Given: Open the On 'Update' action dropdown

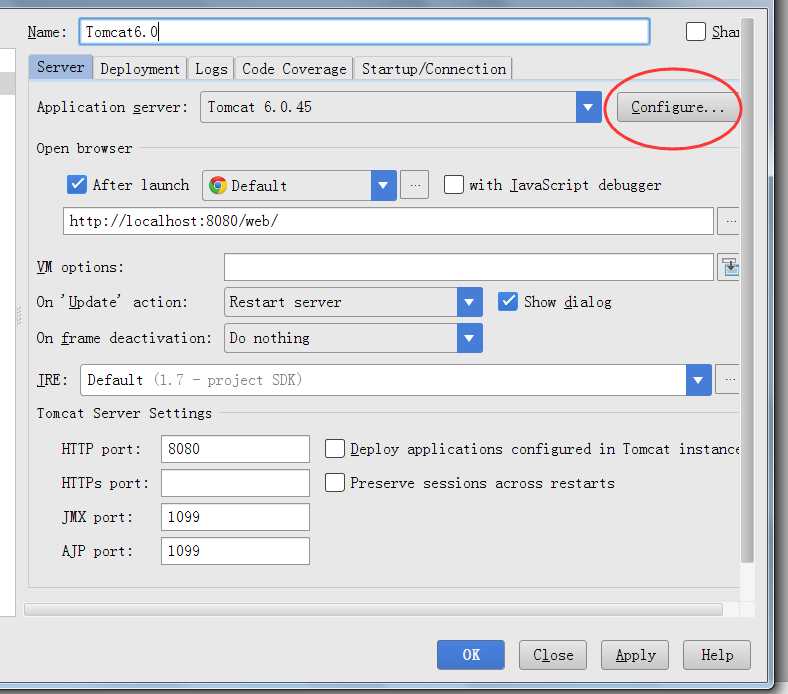Looking at the screenshot, I should [469, 302].
